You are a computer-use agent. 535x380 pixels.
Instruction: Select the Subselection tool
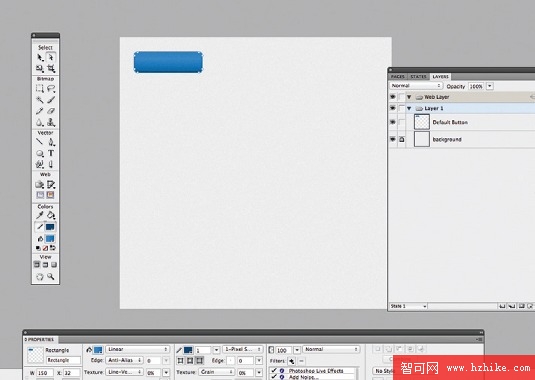coord(51,57)
